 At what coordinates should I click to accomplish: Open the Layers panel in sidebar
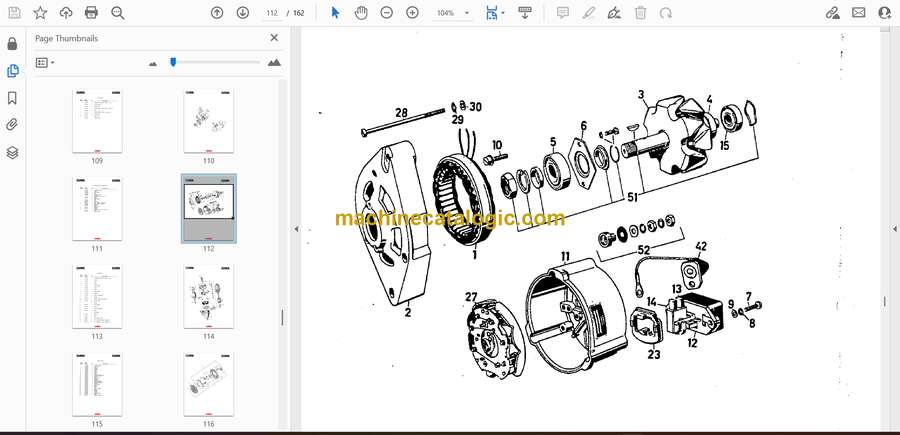coord(12,153)
